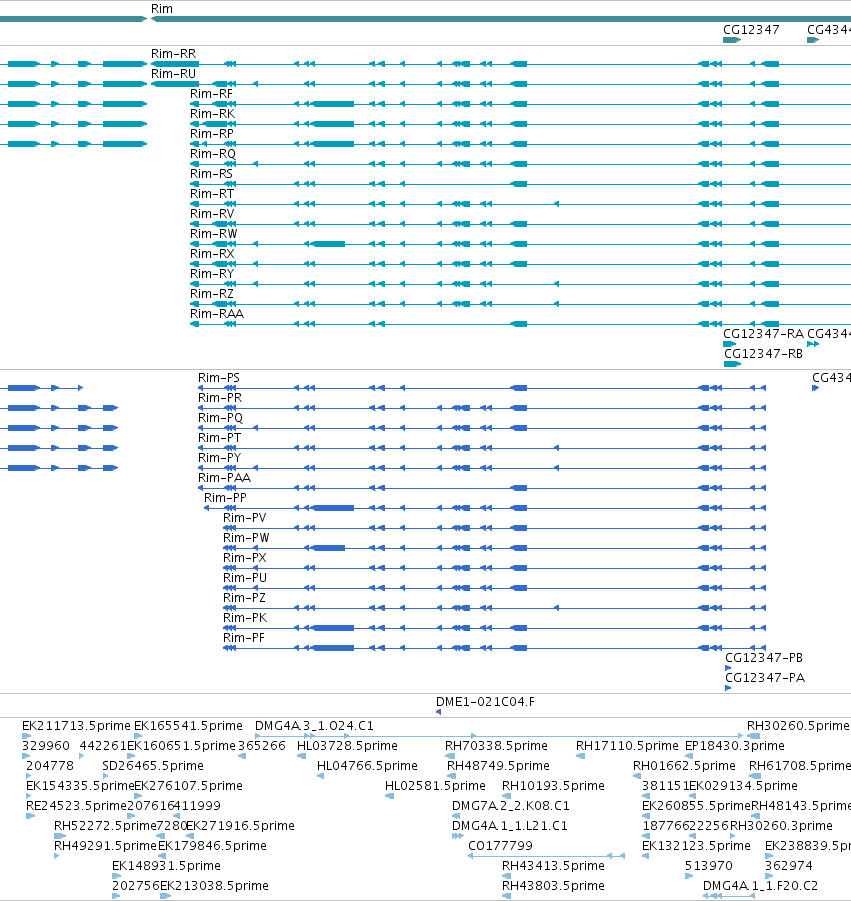Select the DMG4A.1_1.F20.C2 EST label
Viewport: 851px width, 901px height.
tap(760, 886)
